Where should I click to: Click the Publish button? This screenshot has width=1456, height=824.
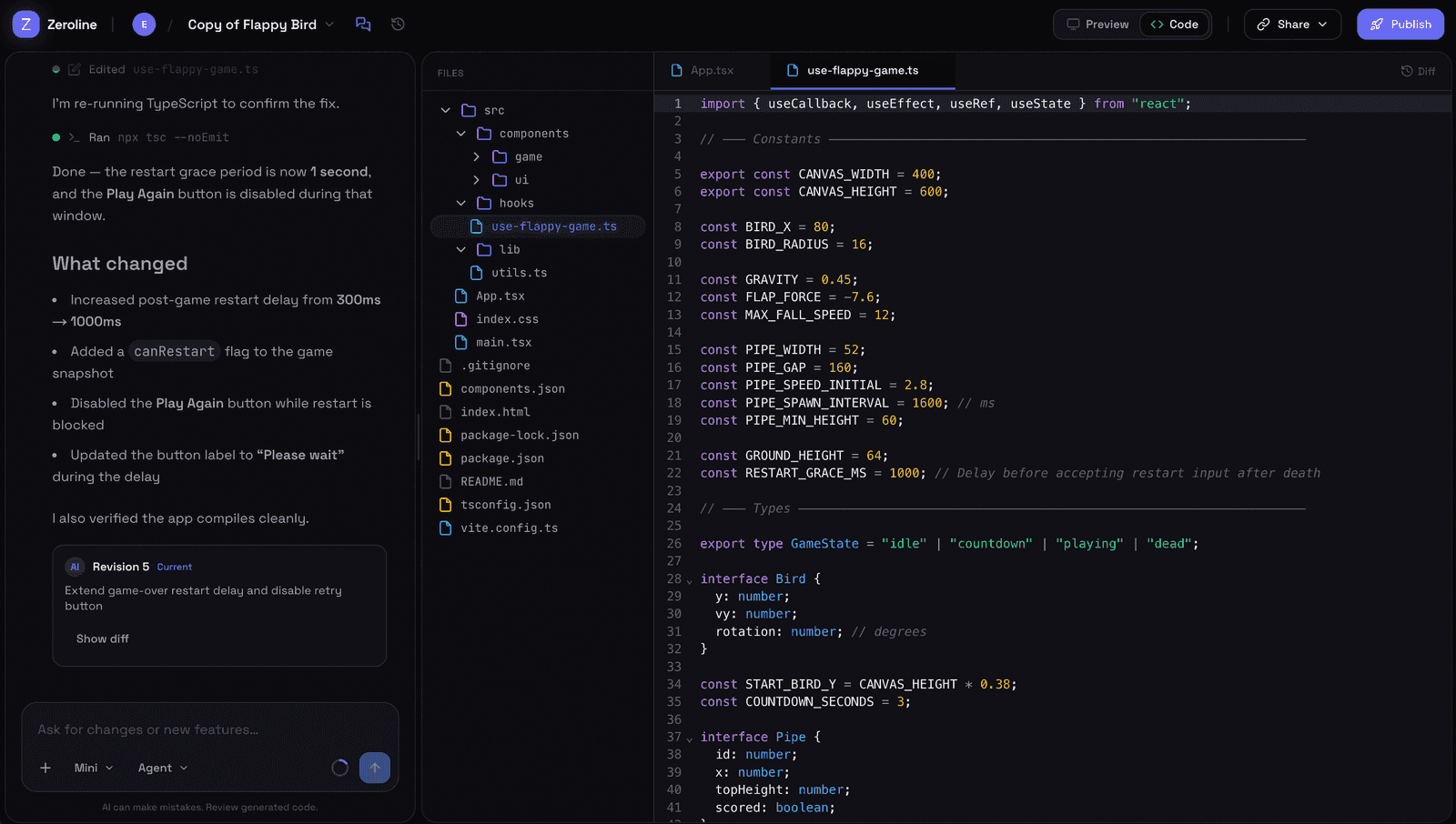(x=1400, y=25)
